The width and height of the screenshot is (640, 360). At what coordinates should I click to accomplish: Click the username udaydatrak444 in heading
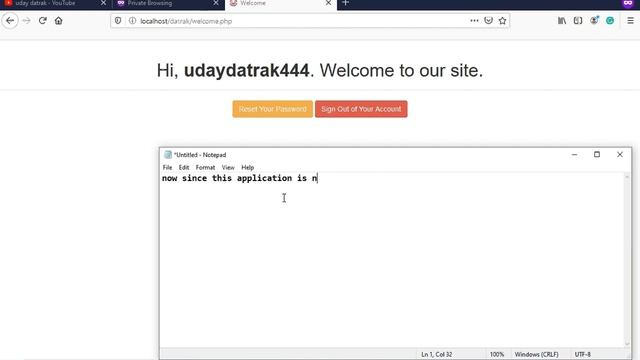[247, 71]
